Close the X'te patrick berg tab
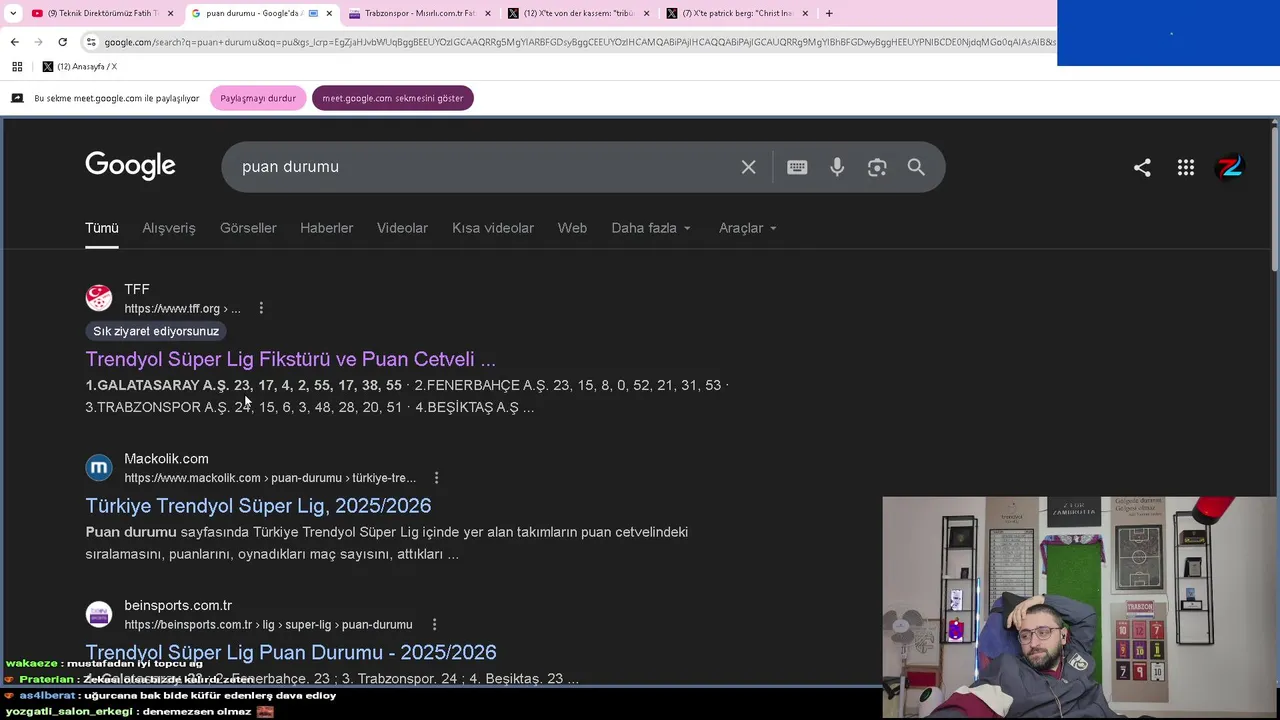 tap(805, 13)
